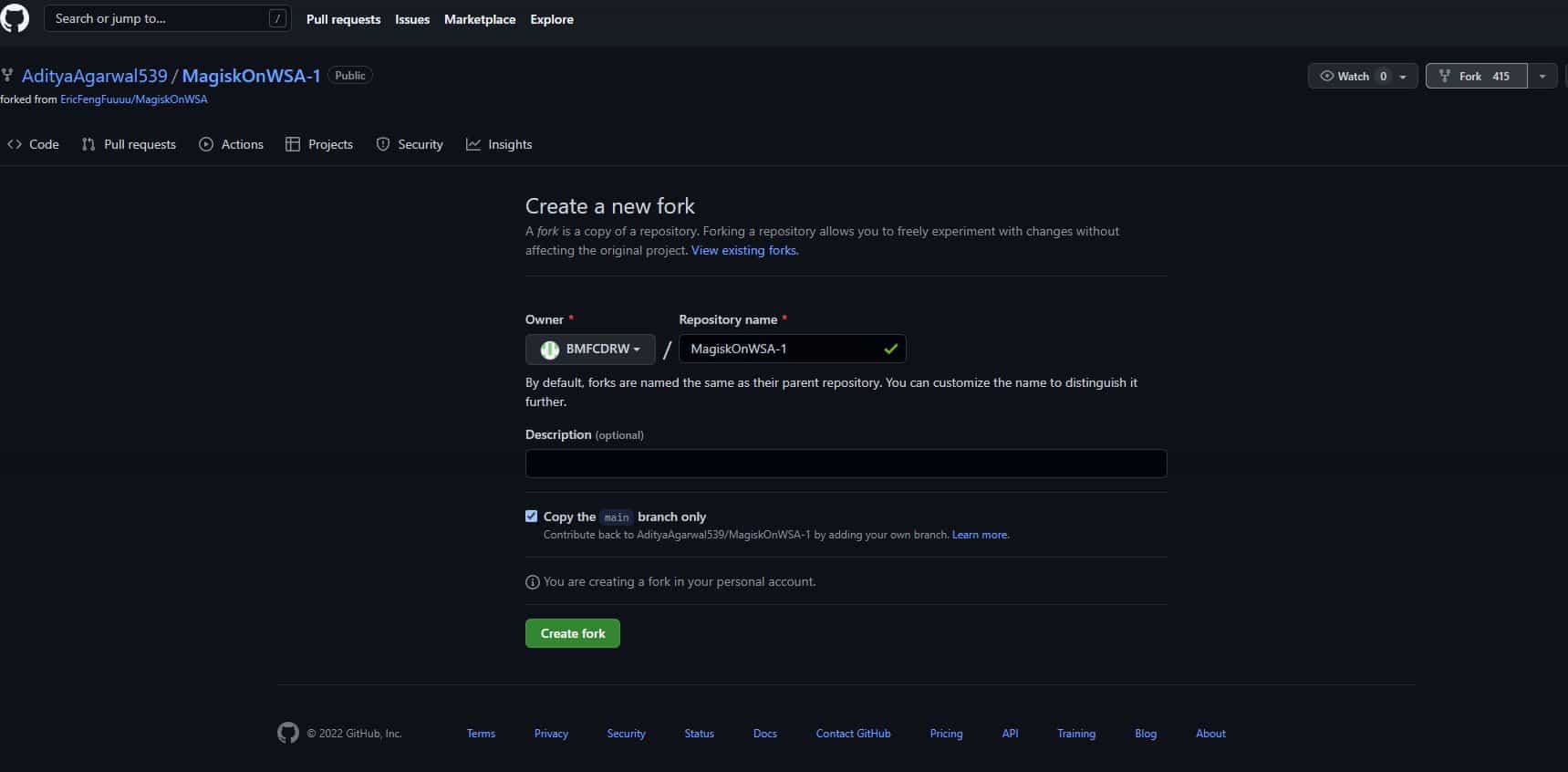
Task: Open the API footer link
Action: [x=1010, y=734]
